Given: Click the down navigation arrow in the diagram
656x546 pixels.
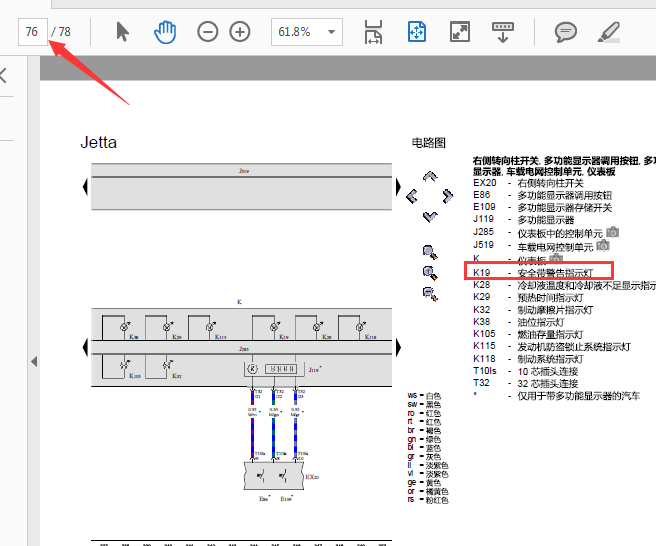Looking at the screenshot, I should point(430,216).
